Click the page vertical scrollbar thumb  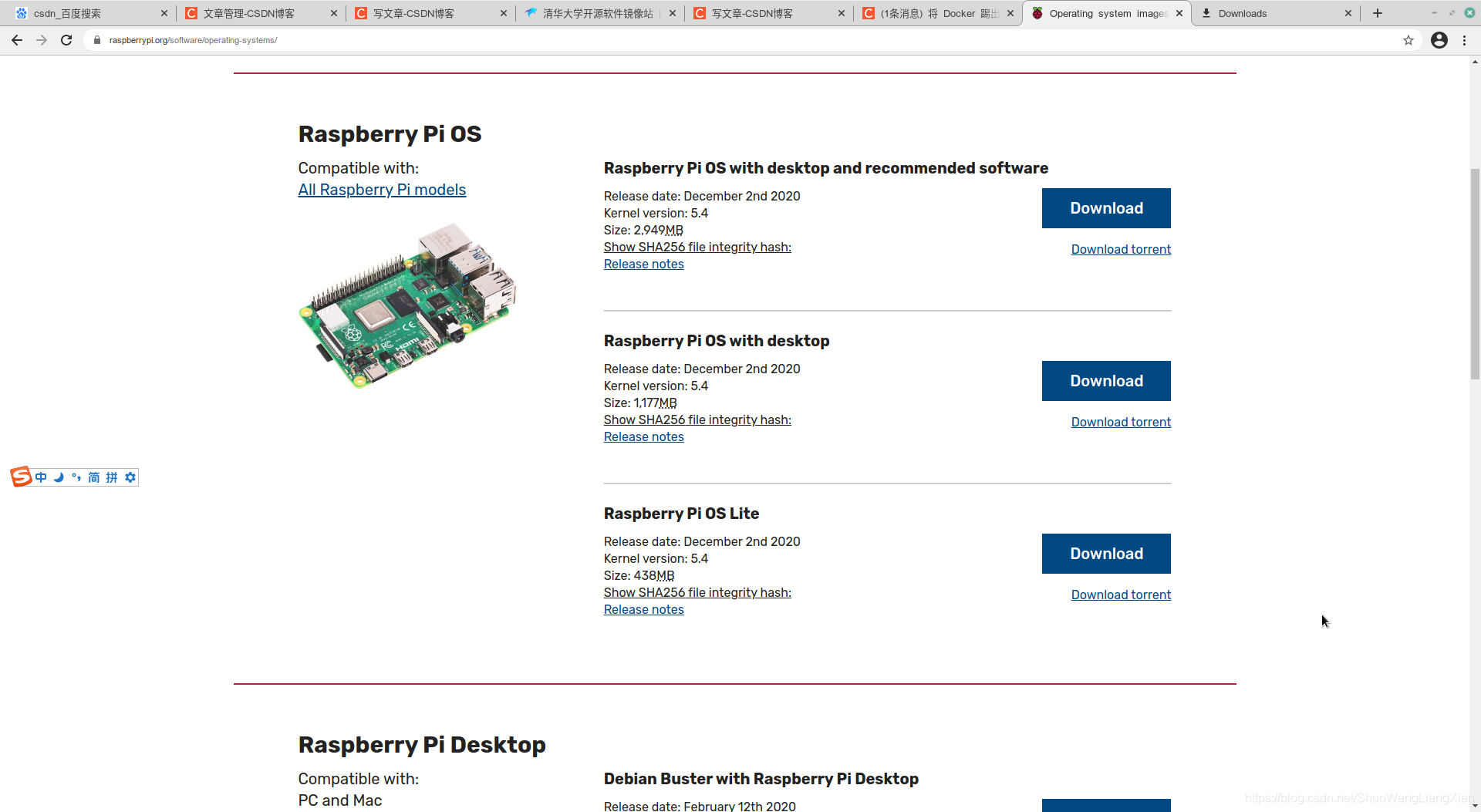pyautogui.click(x=1475, y=274)
